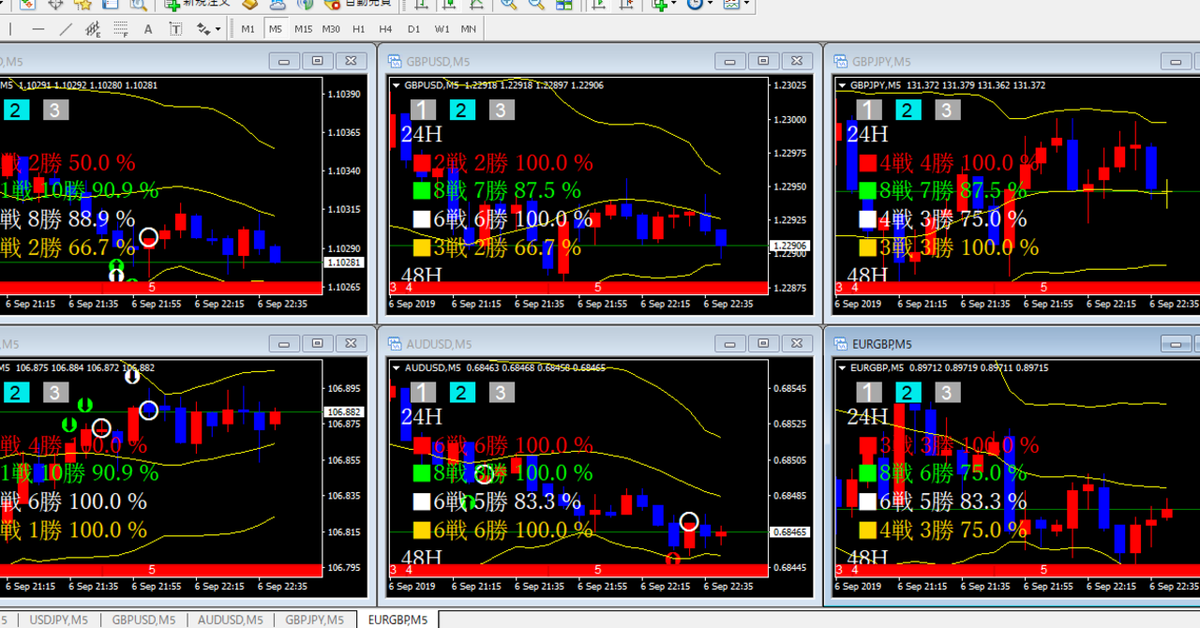Click the chart templates icon

[731, 4]
